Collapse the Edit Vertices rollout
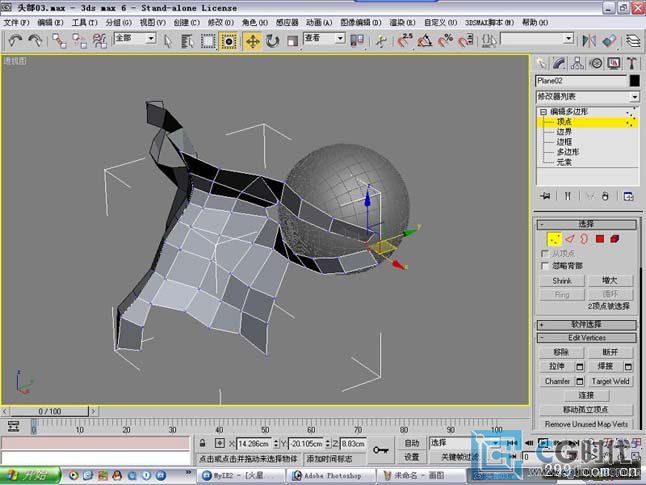The height and width of the screenshot is (485, 646). (587, 338)
